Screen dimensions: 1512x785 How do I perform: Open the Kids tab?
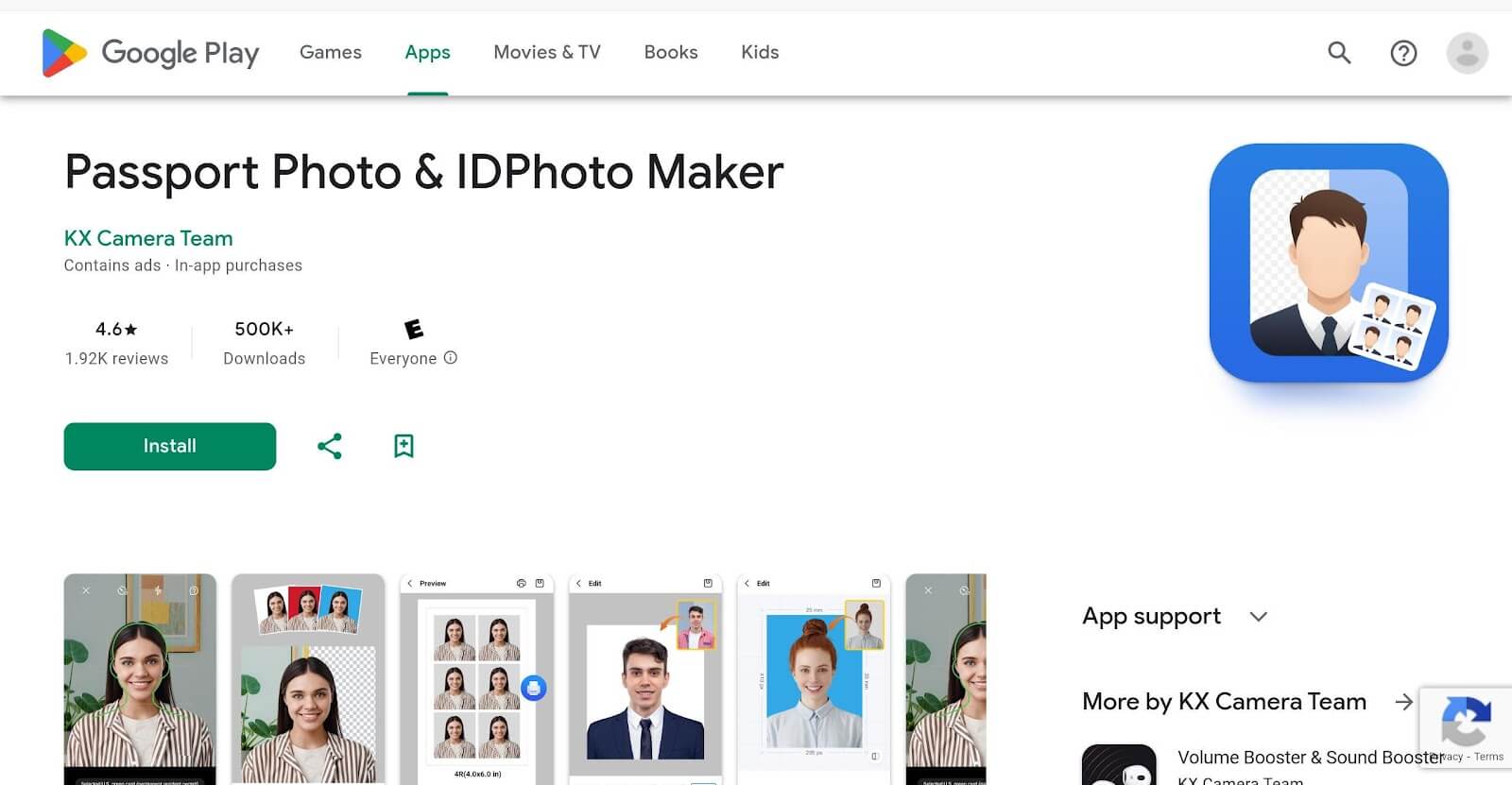point(760,53)
